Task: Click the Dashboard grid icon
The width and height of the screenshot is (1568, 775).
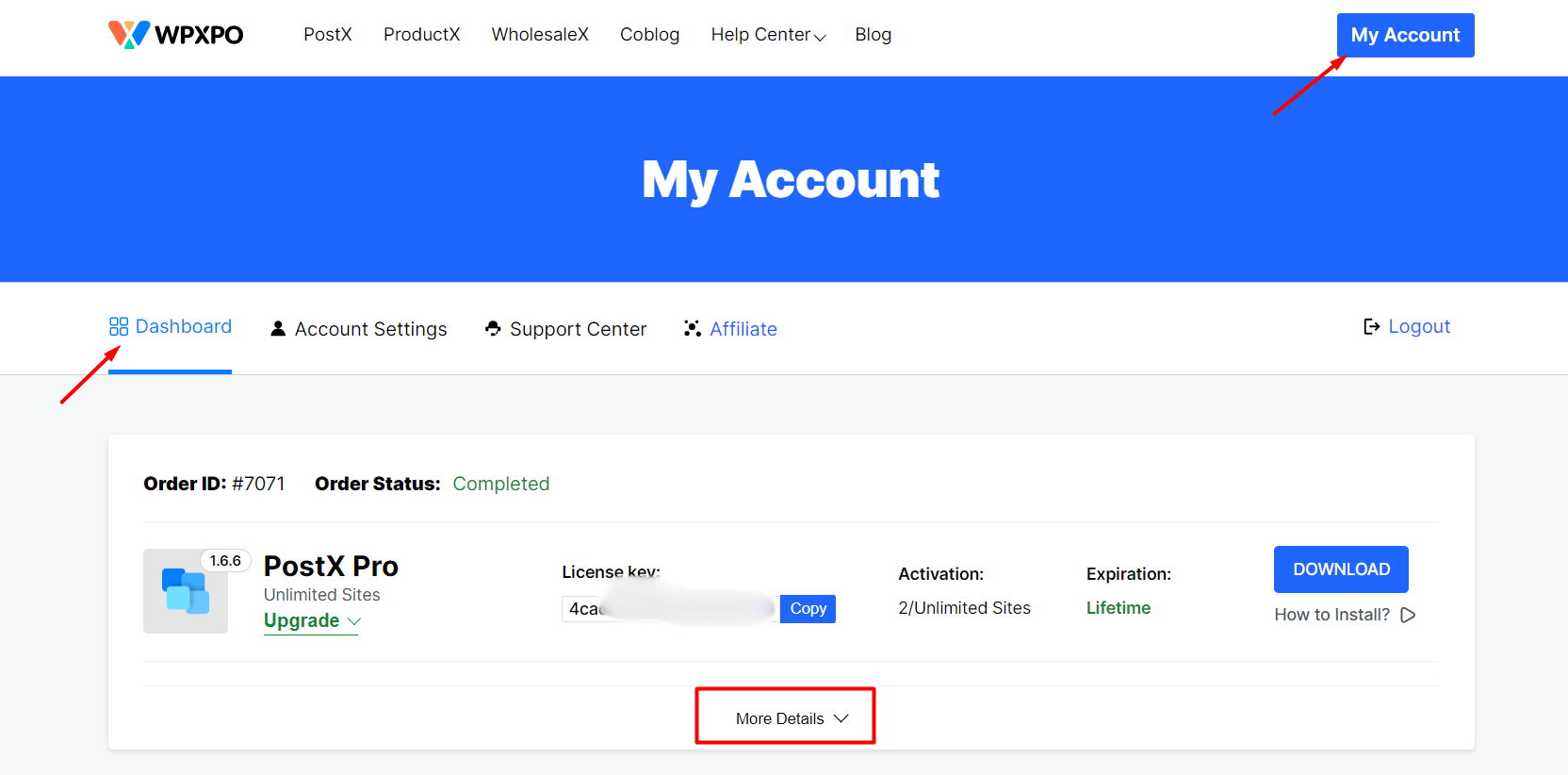Action: pos(119,326)
